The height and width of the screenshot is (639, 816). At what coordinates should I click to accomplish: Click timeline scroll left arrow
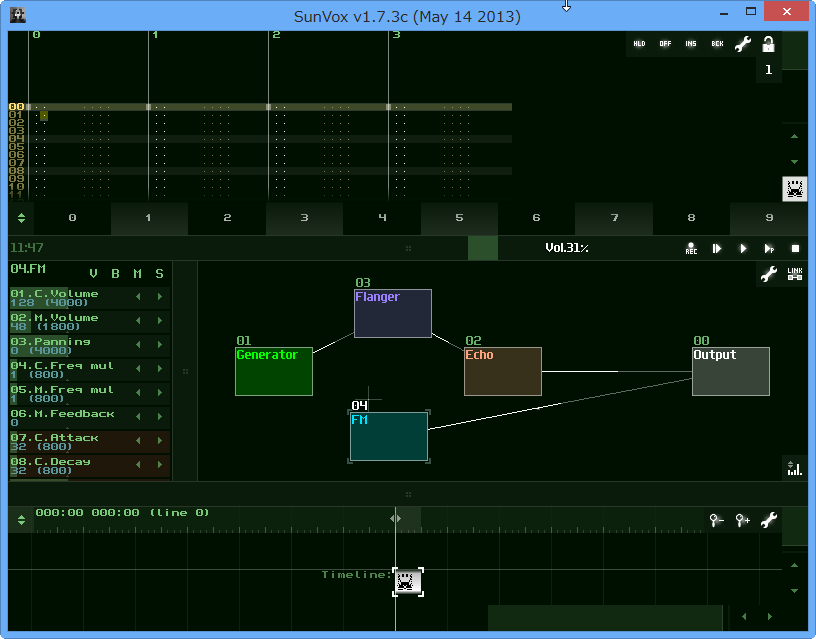click(744, 617)
